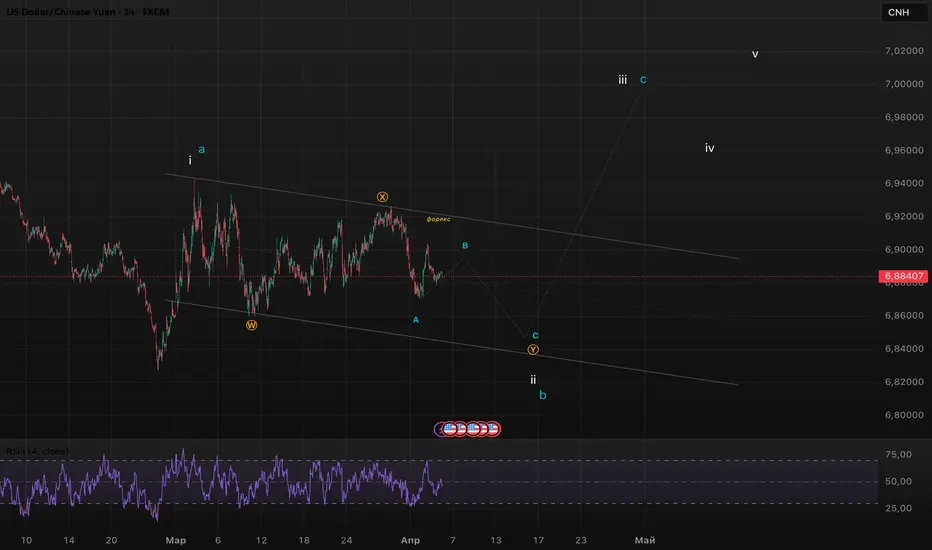Select the cyan lowercase b label
Image resolution: width=932 pixels, height=550 pixels.
pyautogui.click(x=543, y=395)
